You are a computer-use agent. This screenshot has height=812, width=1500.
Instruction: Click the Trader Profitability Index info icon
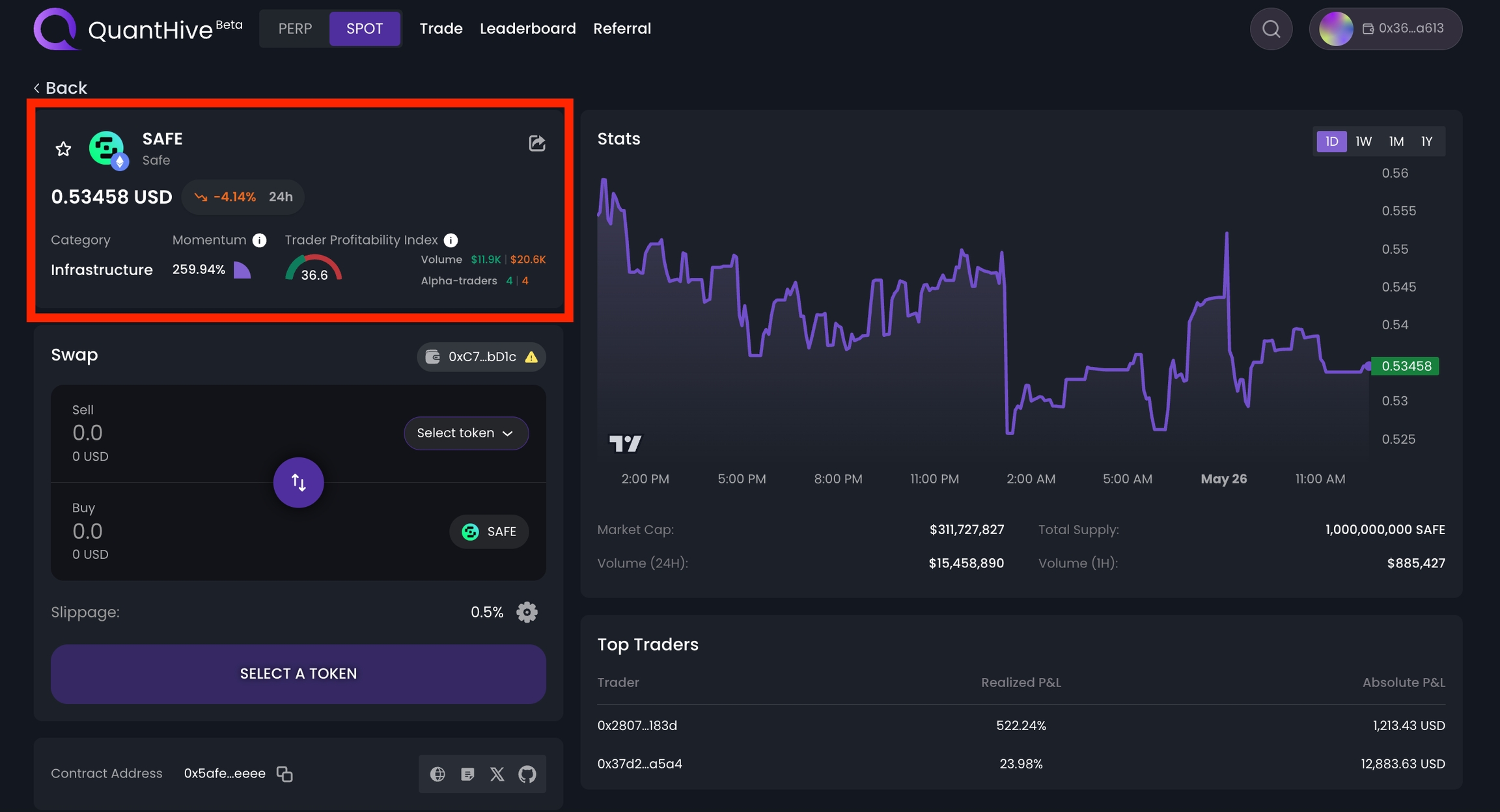click(x=451, y=240)
